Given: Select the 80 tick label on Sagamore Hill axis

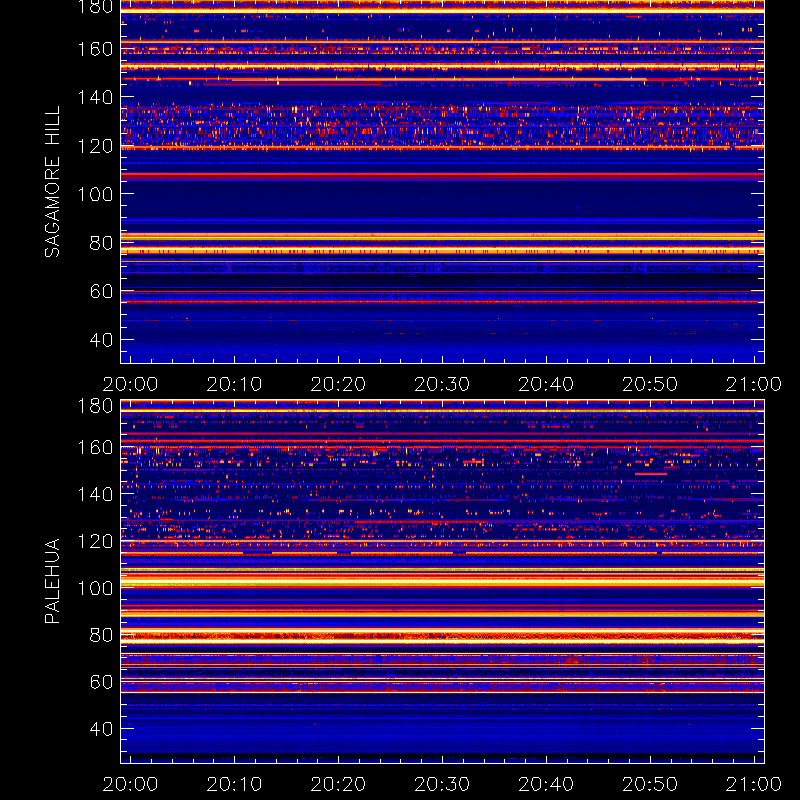Looking at the screenshot, I should tap(101, 243).
